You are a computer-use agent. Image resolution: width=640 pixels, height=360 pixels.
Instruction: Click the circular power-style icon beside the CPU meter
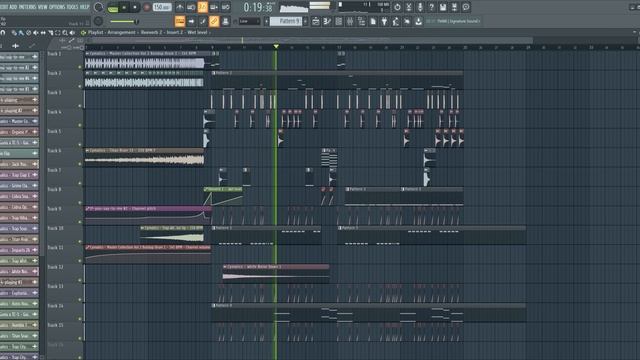(x=397, y=7)
